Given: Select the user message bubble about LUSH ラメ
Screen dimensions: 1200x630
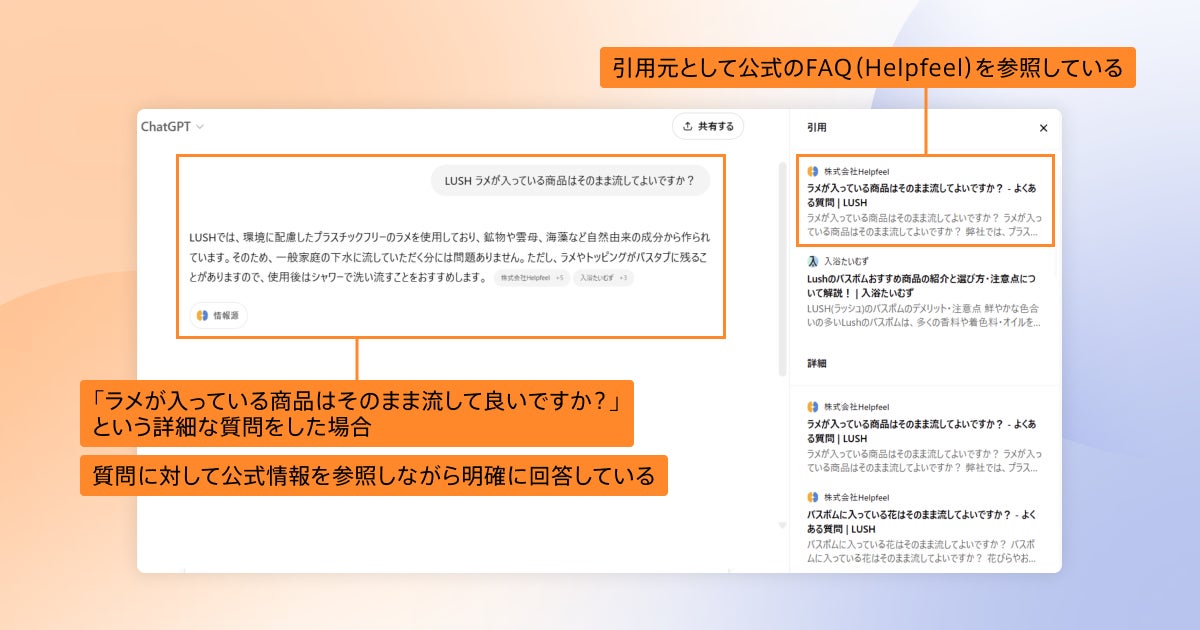Looking at the screenshot, I should pos(570,181).
